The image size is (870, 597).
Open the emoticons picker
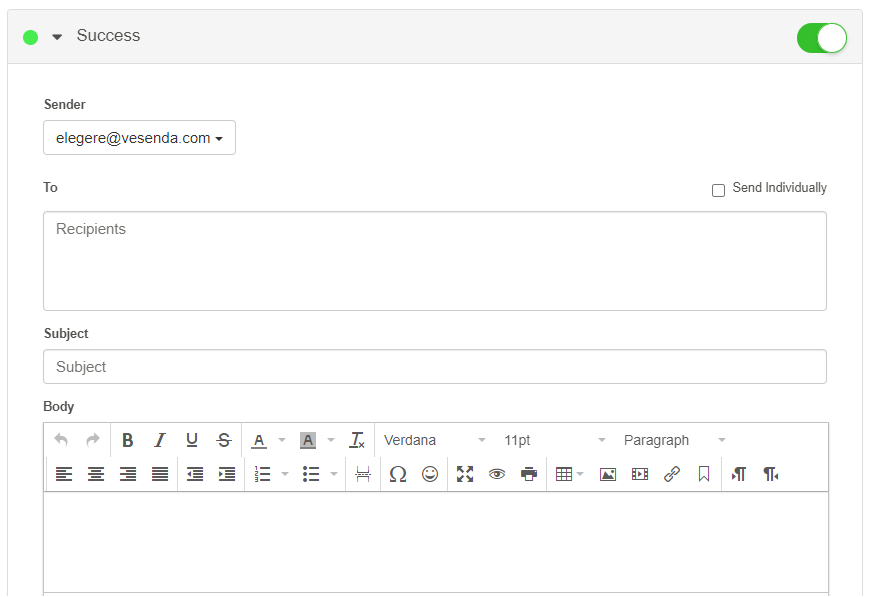point(430,474)
